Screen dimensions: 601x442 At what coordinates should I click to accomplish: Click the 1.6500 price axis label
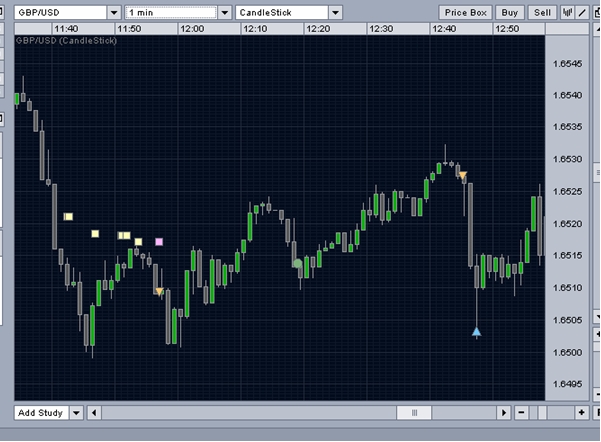567,352
